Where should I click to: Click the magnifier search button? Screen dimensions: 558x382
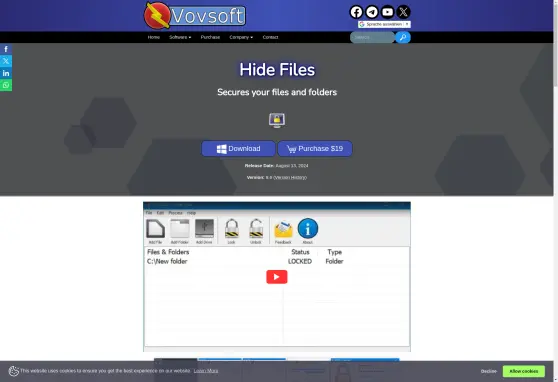(x=403, y=37)
